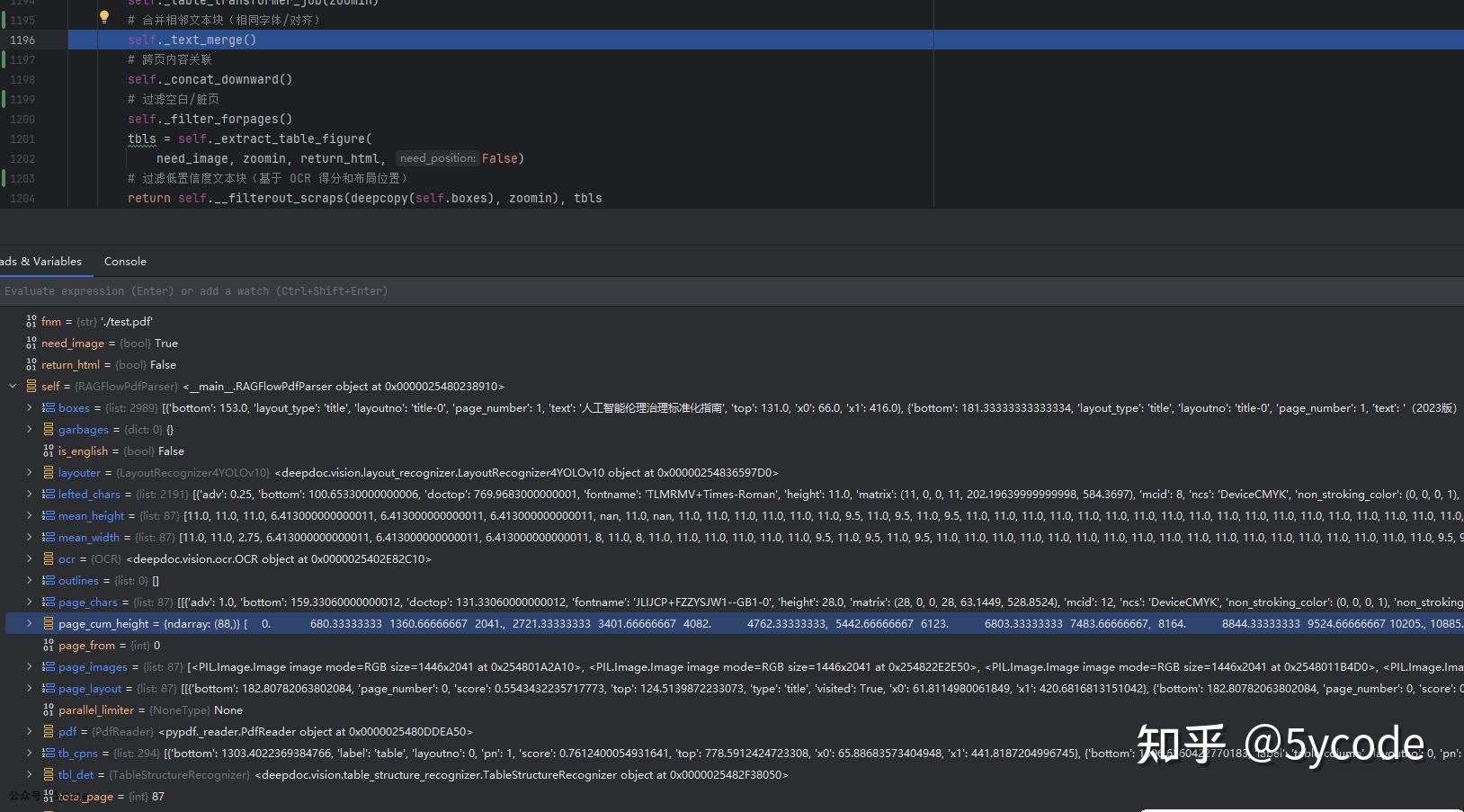Screen dimensions: 1464x812
Task: Click the object icon next to the self variable
Action: (31, 387)
